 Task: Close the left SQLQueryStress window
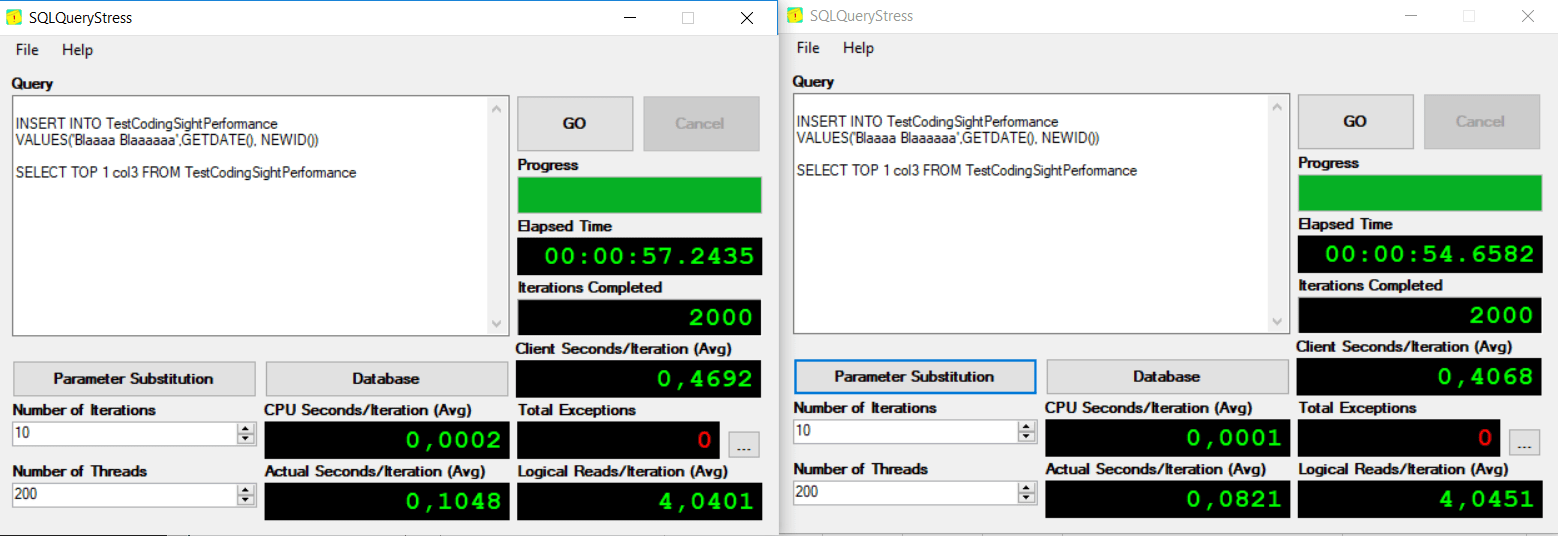pyautogui.click(x=747, y=18)
